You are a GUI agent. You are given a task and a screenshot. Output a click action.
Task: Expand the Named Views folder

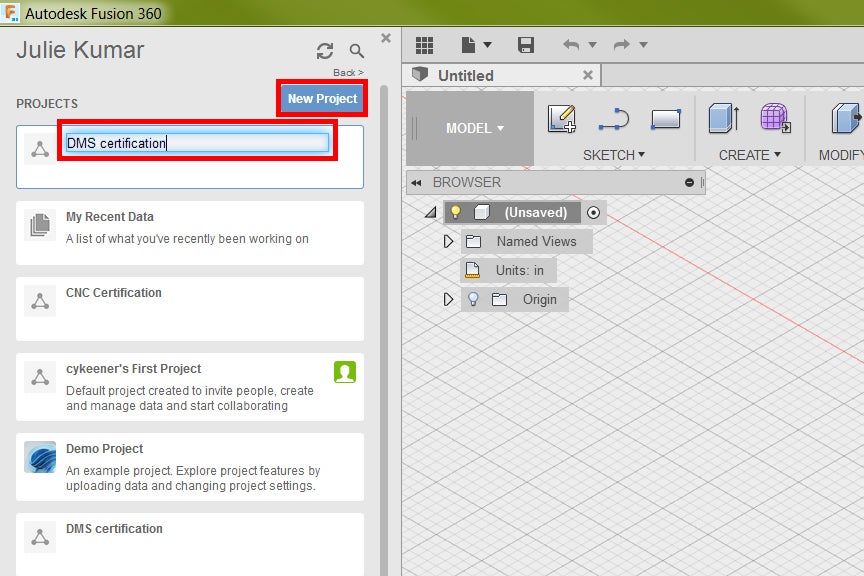(x=448, y=241)
